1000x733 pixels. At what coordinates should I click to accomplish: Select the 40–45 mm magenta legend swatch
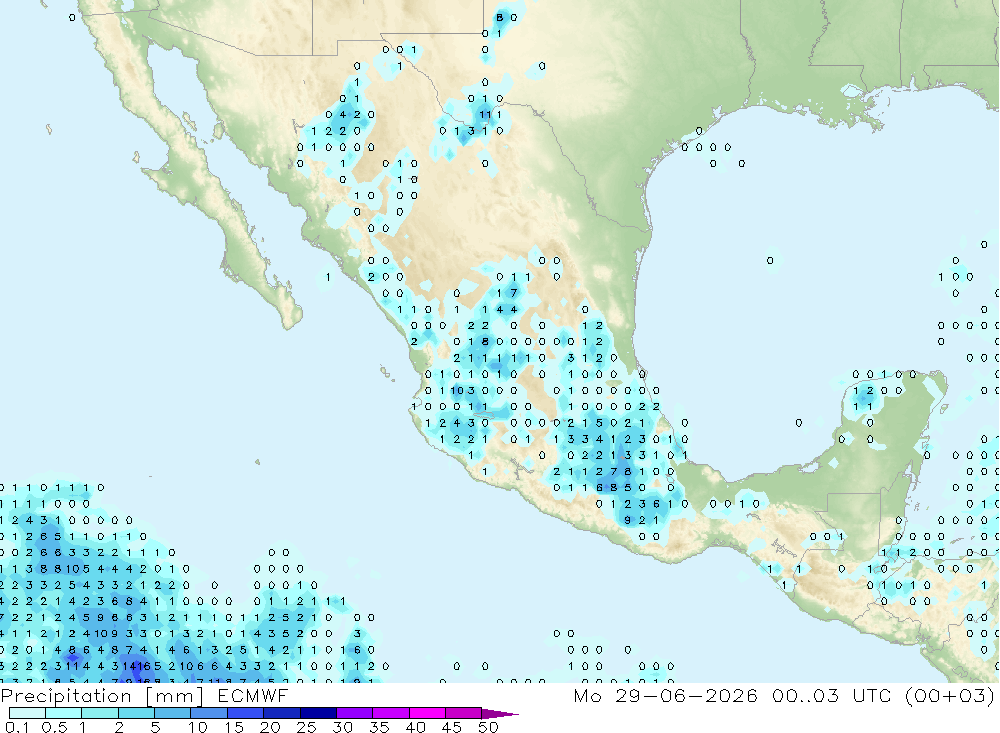coord(427,713)
